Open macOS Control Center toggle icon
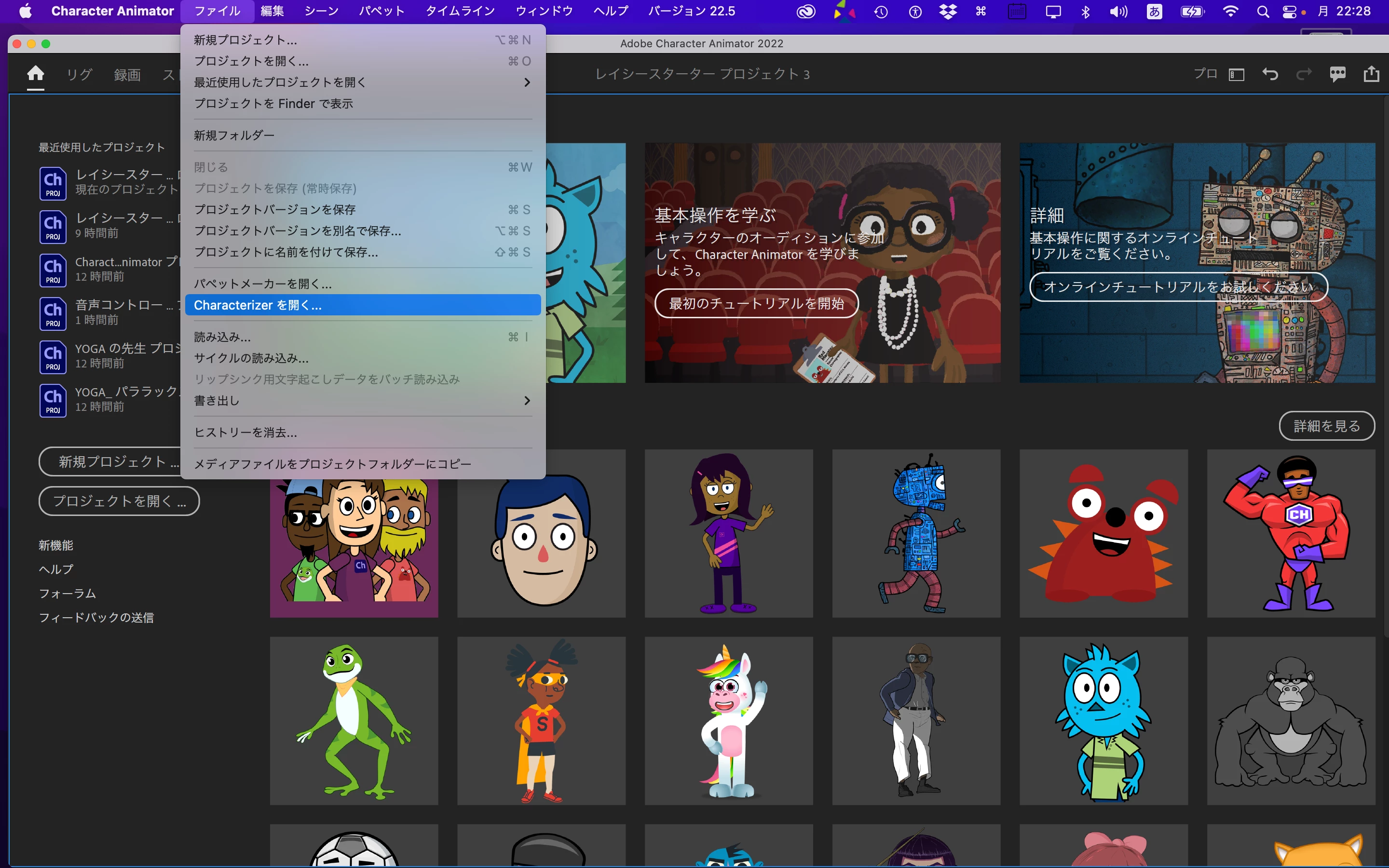This screenshot has height=868, width=1389. pyautogui.click(x=1289, y=12)
